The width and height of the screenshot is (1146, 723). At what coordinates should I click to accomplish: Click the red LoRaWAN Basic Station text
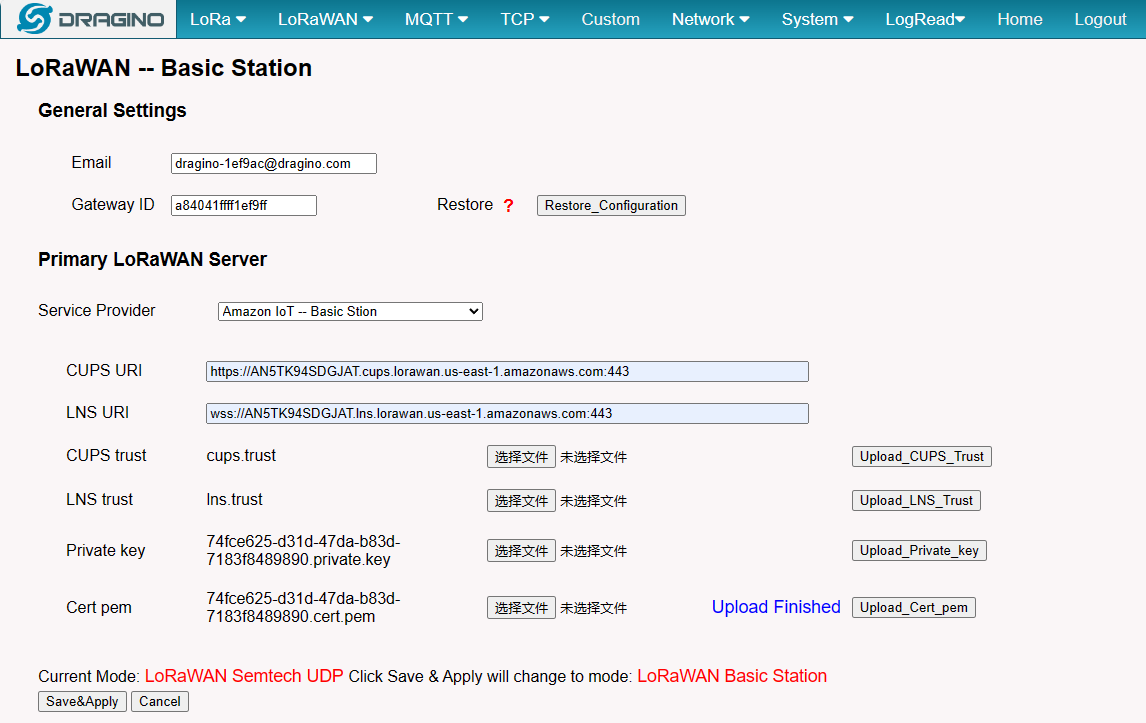[x=732, y=675]
